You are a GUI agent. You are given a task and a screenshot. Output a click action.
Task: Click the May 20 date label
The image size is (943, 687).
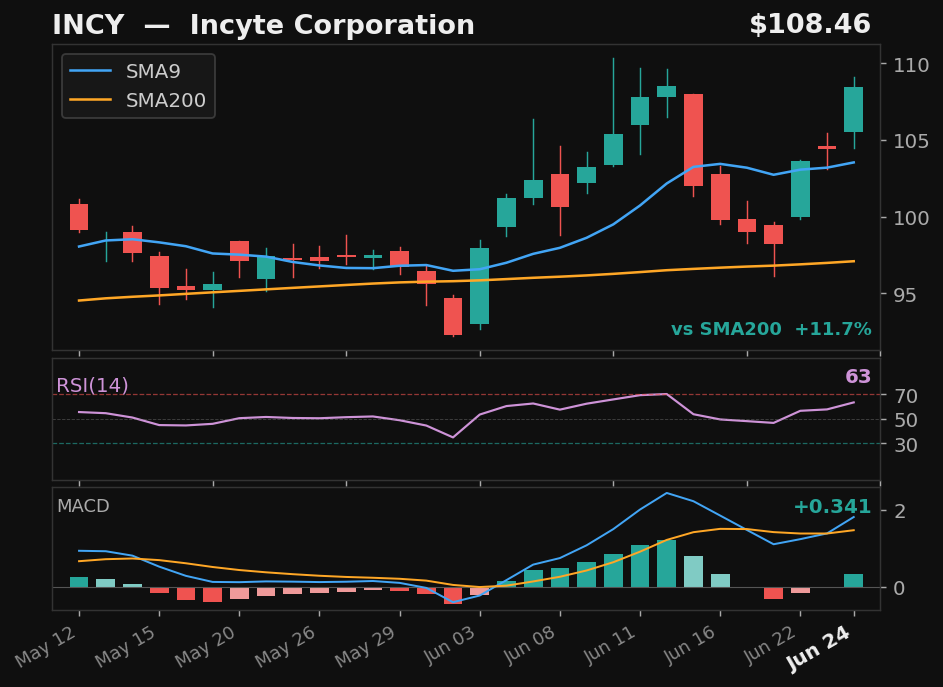(207, 645)
